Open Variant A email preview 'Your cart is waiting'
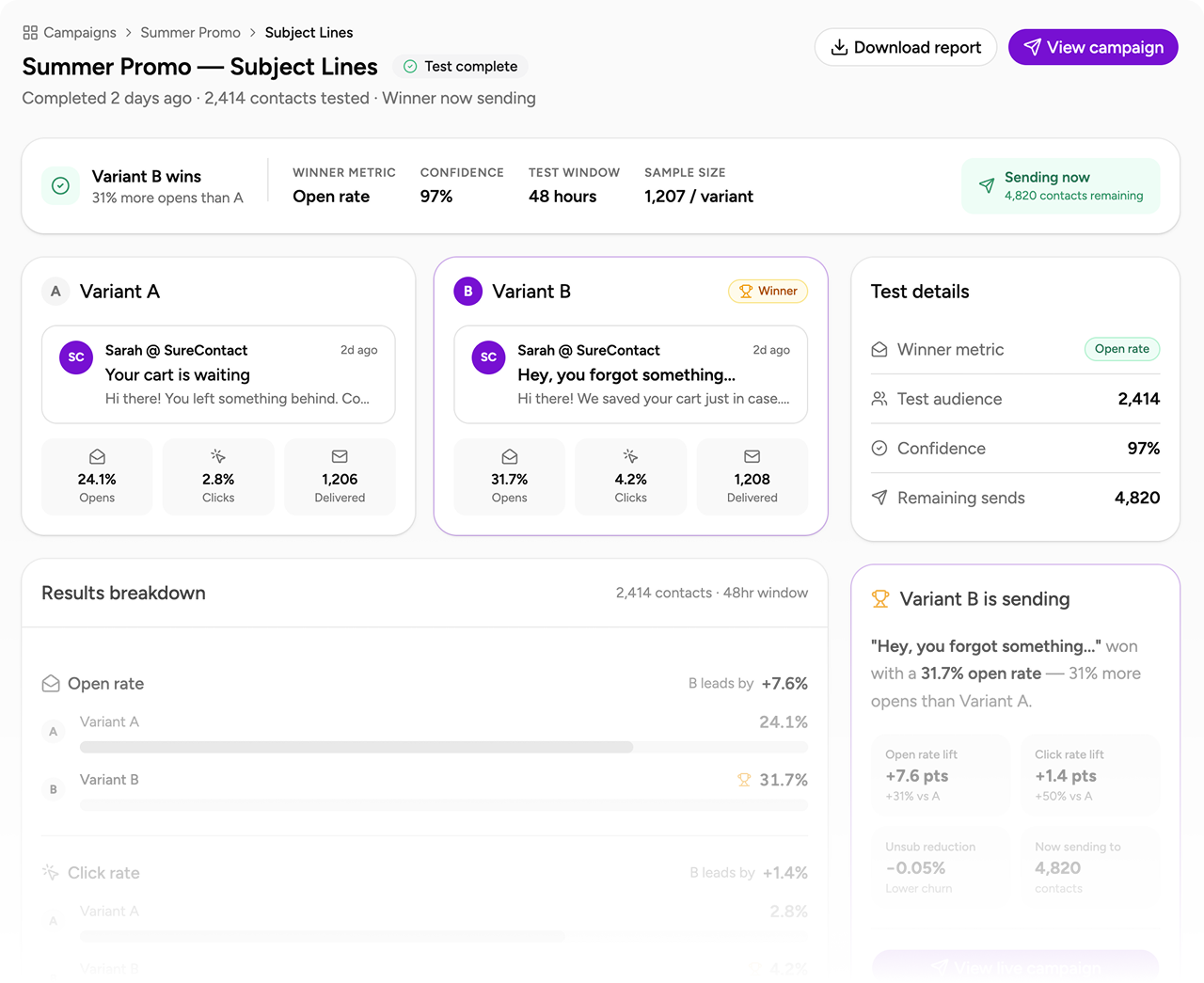The width and height of the screenshot is (1204, 983). click(218, 374)
